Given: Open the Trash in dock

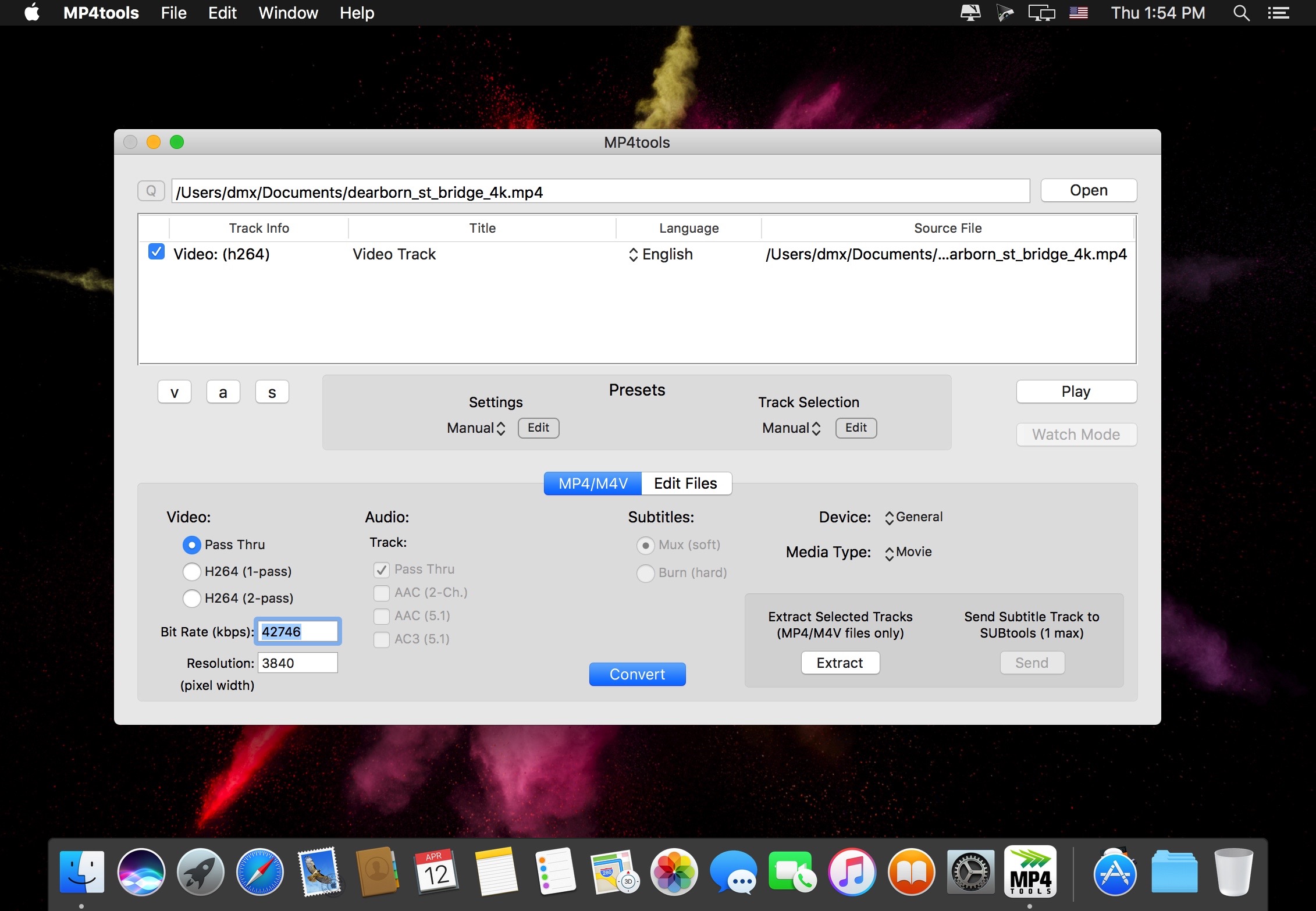Looking at the screenshot, I should coord(1233,872).
